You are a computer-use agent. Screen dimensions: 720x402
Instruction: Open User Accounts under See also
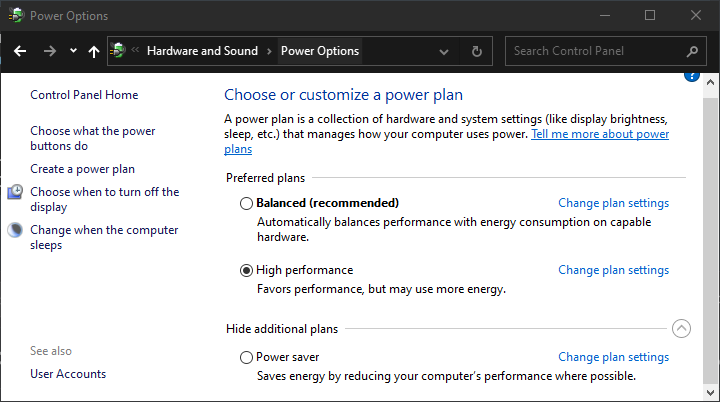point(68,374)
